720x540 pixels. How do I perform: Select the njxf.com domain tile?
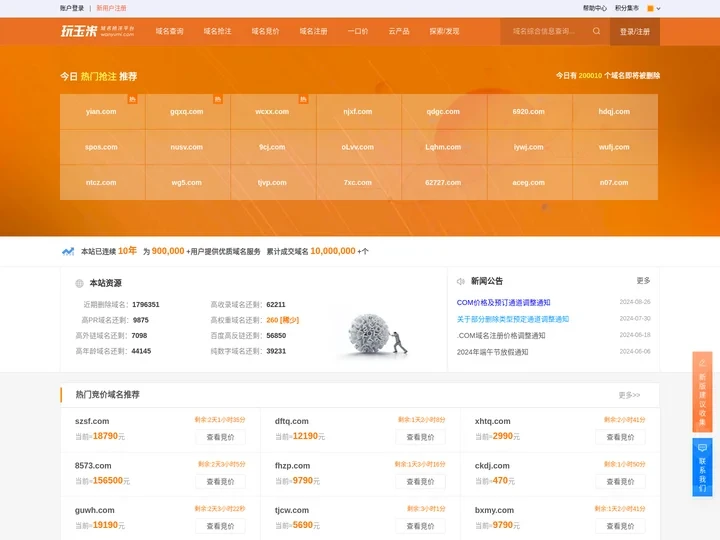click(x=358, y=112)
